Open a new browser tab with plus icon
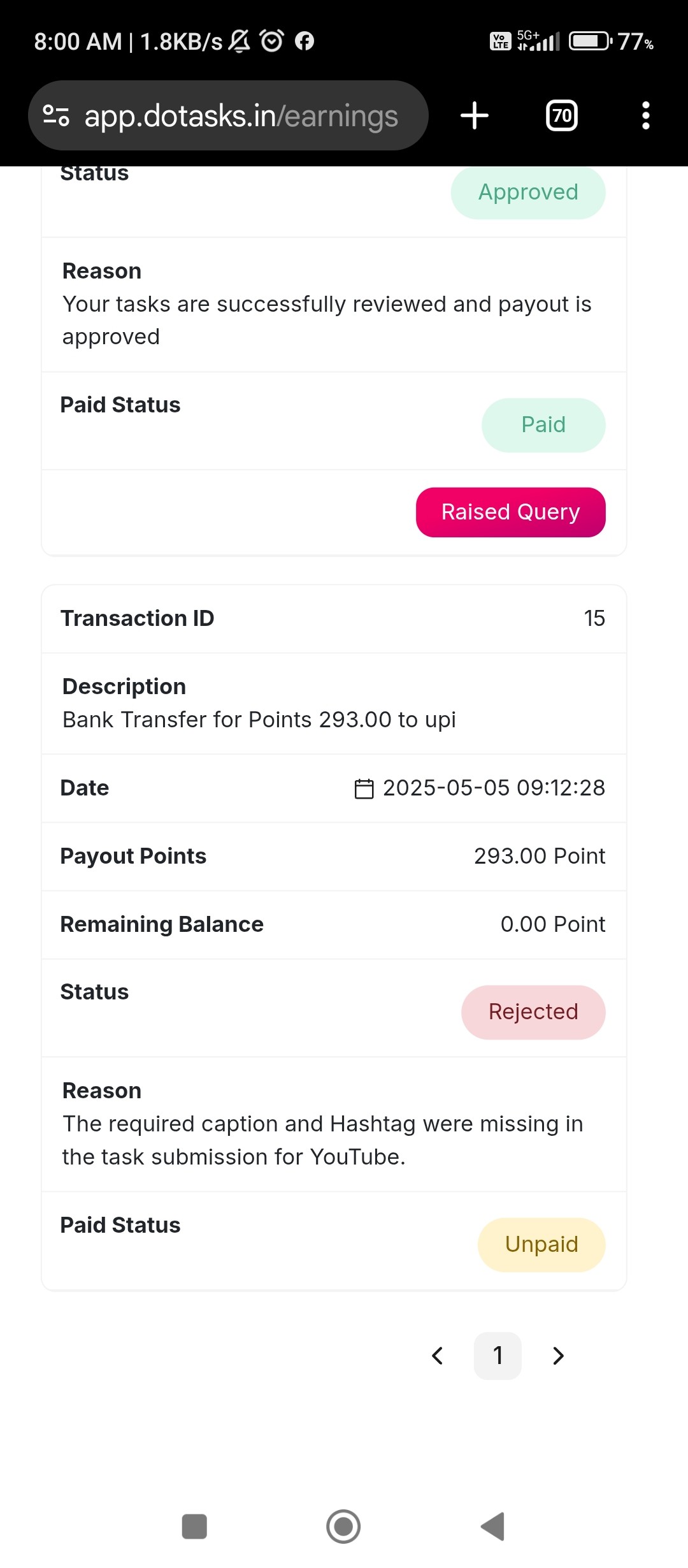This screenshot has width=688, height=1568. [x=474, y=115]
